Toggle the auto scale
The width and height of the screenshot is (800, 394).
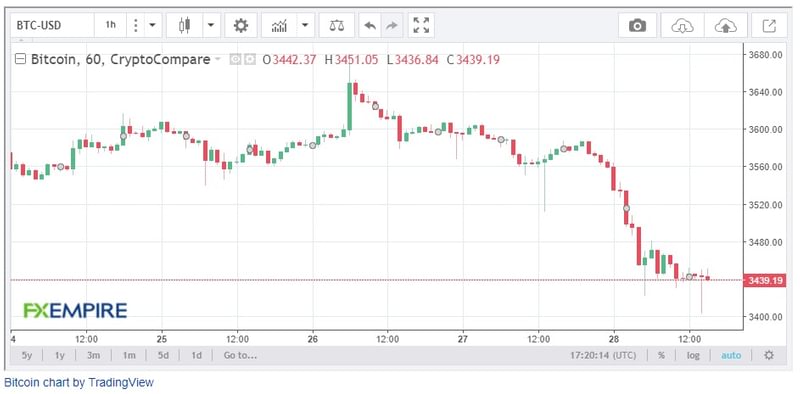point(731,355)
